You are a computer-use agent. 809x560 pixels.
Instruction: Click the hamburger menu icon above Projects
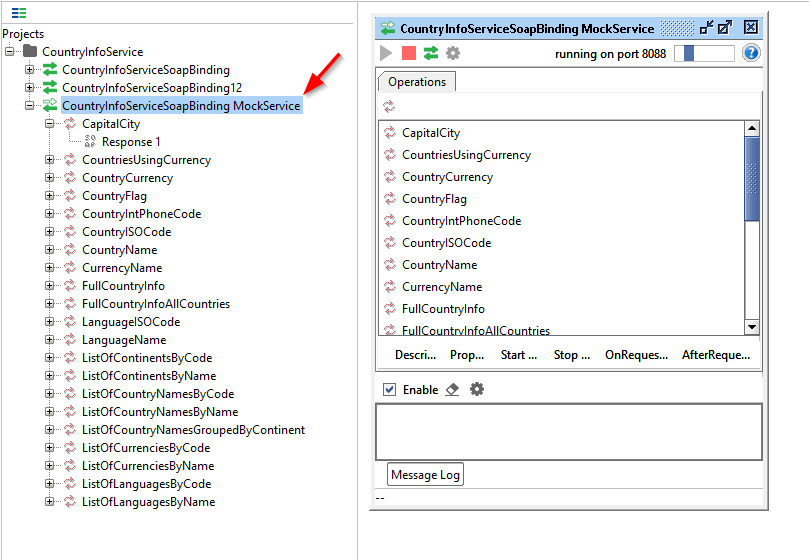click(x=19, y=13)
